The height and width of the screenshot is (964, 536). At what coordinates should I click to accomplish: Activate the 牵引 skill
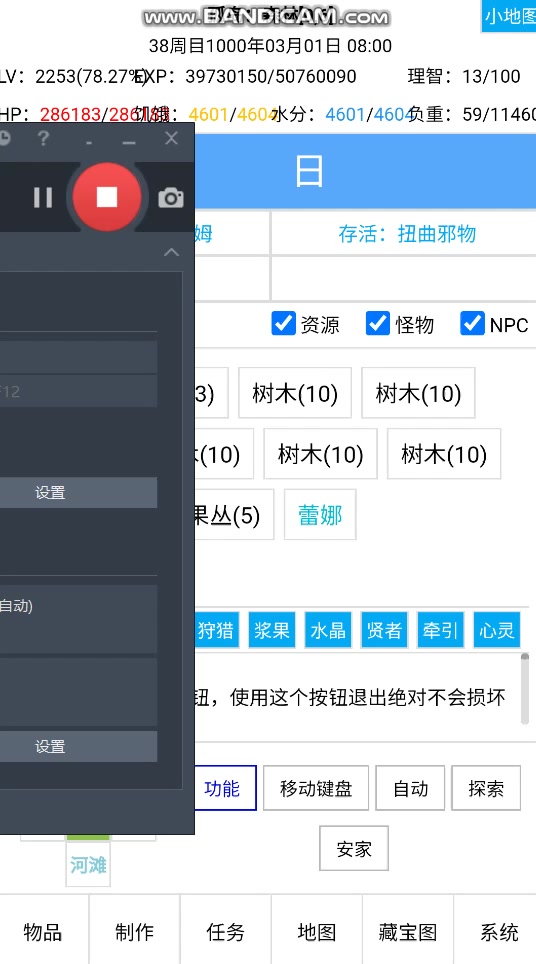tap(440, 630)
